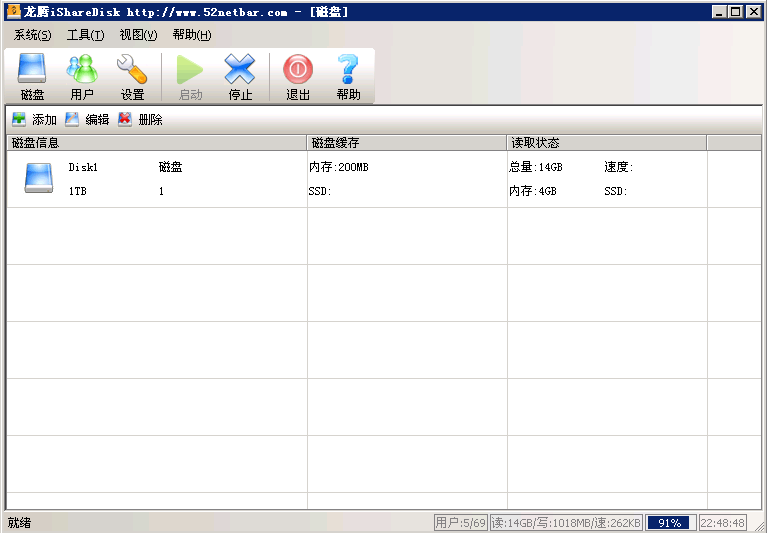Open the 系统(S) menu
Image resolution: width=767 pixels, height=533 pixels.
coord(32,35)
